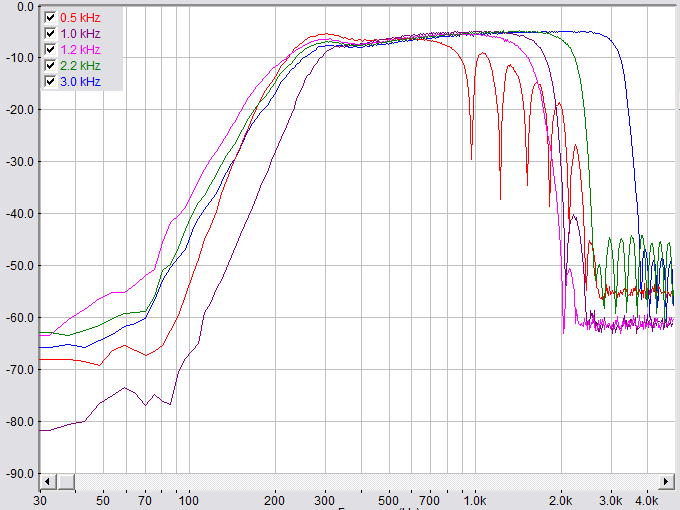Toggle the 1.0 kHz trace checkbox
The image size is (680, 510).
pos(50,33)
